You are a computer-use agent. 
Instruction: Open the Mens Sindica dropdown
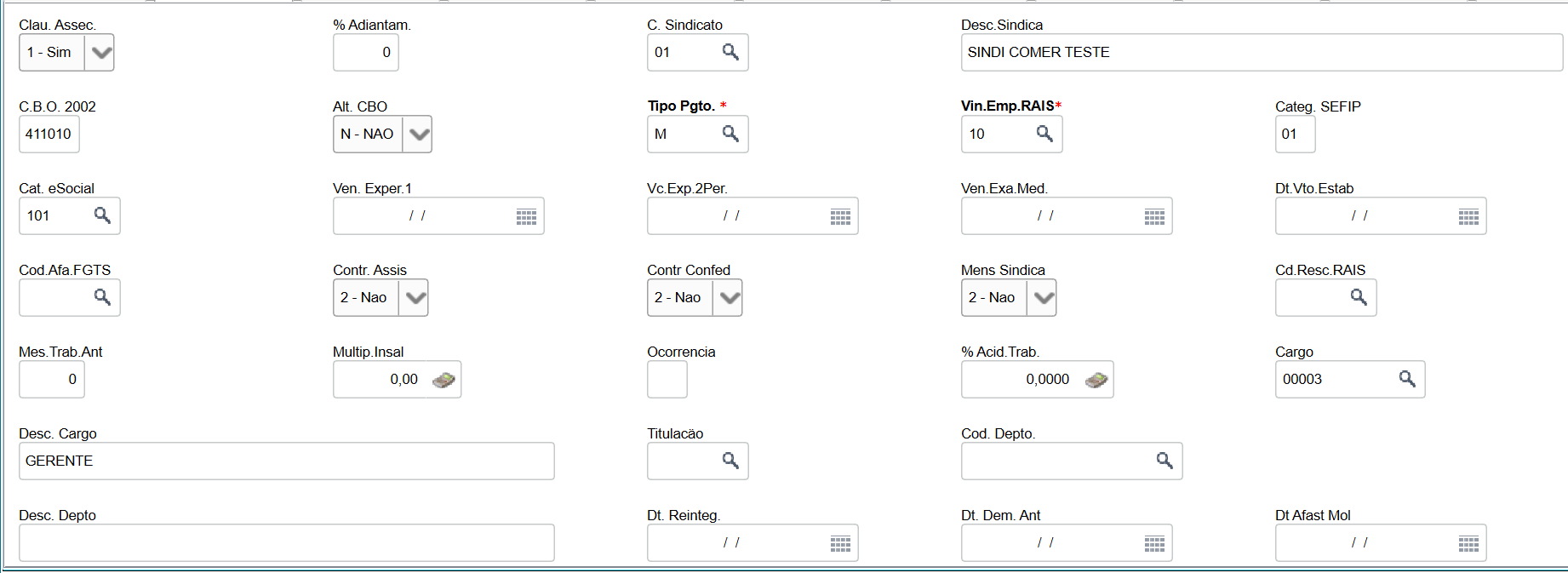(1043, 298)
